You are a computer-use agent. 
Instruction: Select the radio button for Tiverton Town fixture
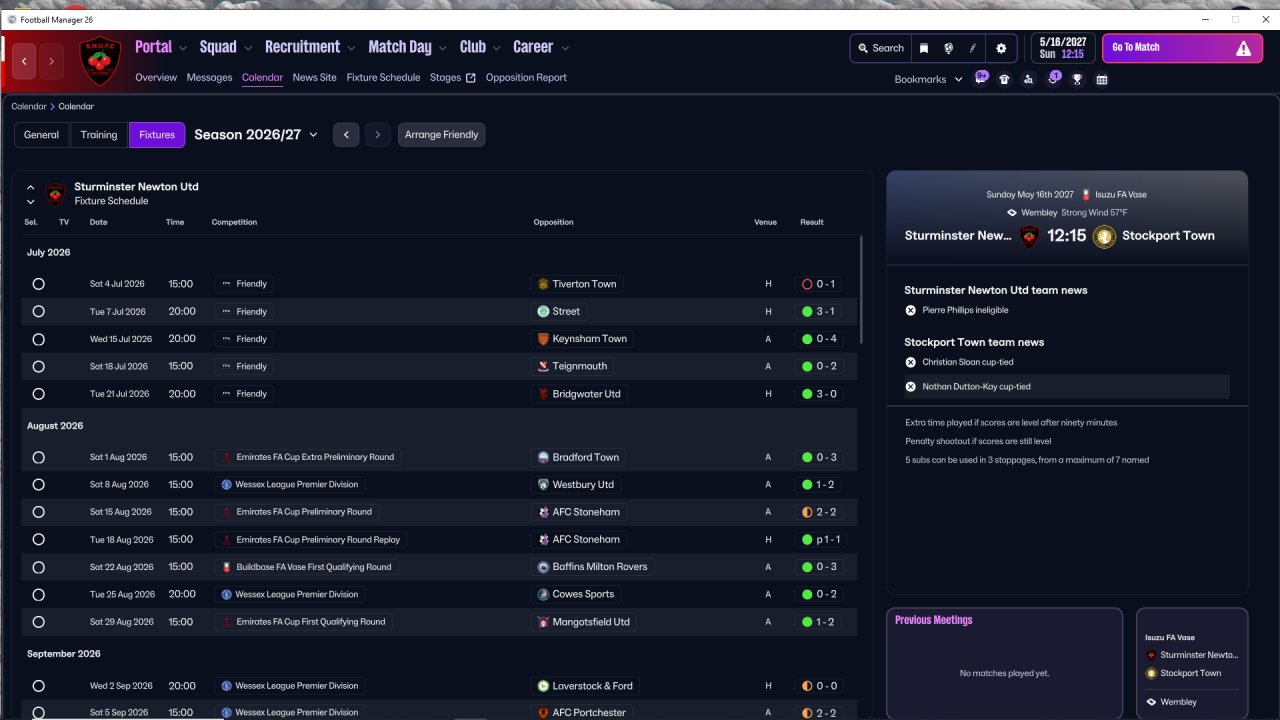(38, 284)
